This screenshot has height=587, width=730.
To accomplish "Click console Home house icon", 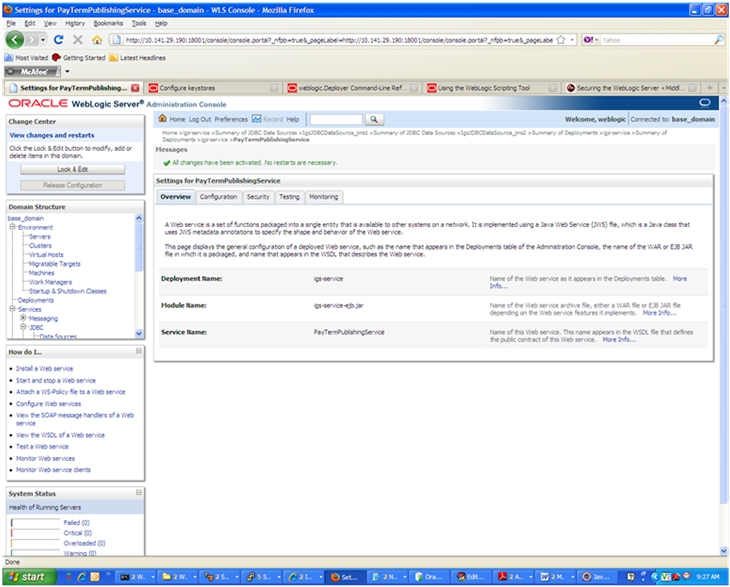I will tap(162, 118).
